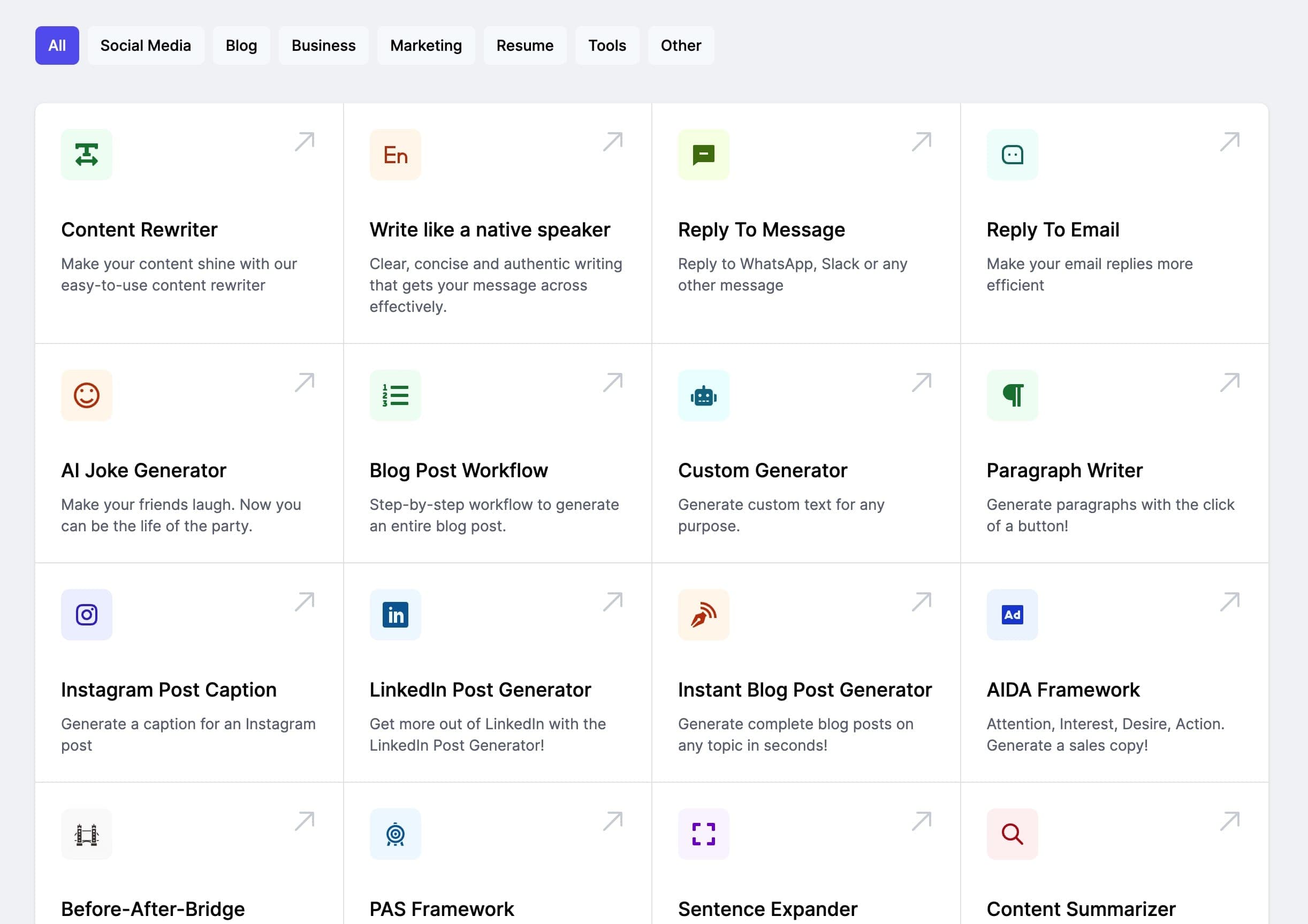1308x924 pixels.
Task: Click the All active filter toggle
Action: (57, 45)
